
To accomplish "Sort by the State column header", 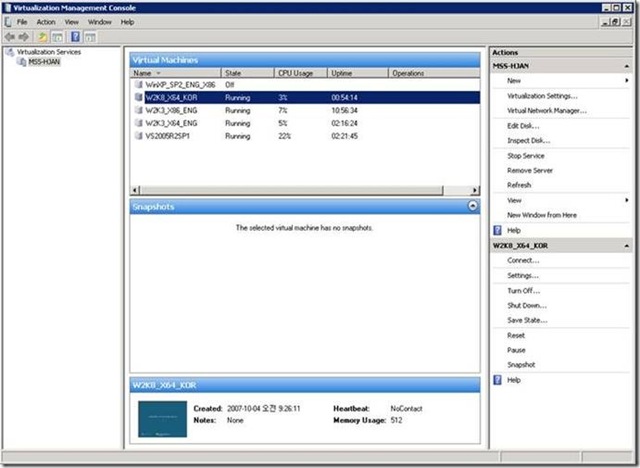I will [247, 73].
